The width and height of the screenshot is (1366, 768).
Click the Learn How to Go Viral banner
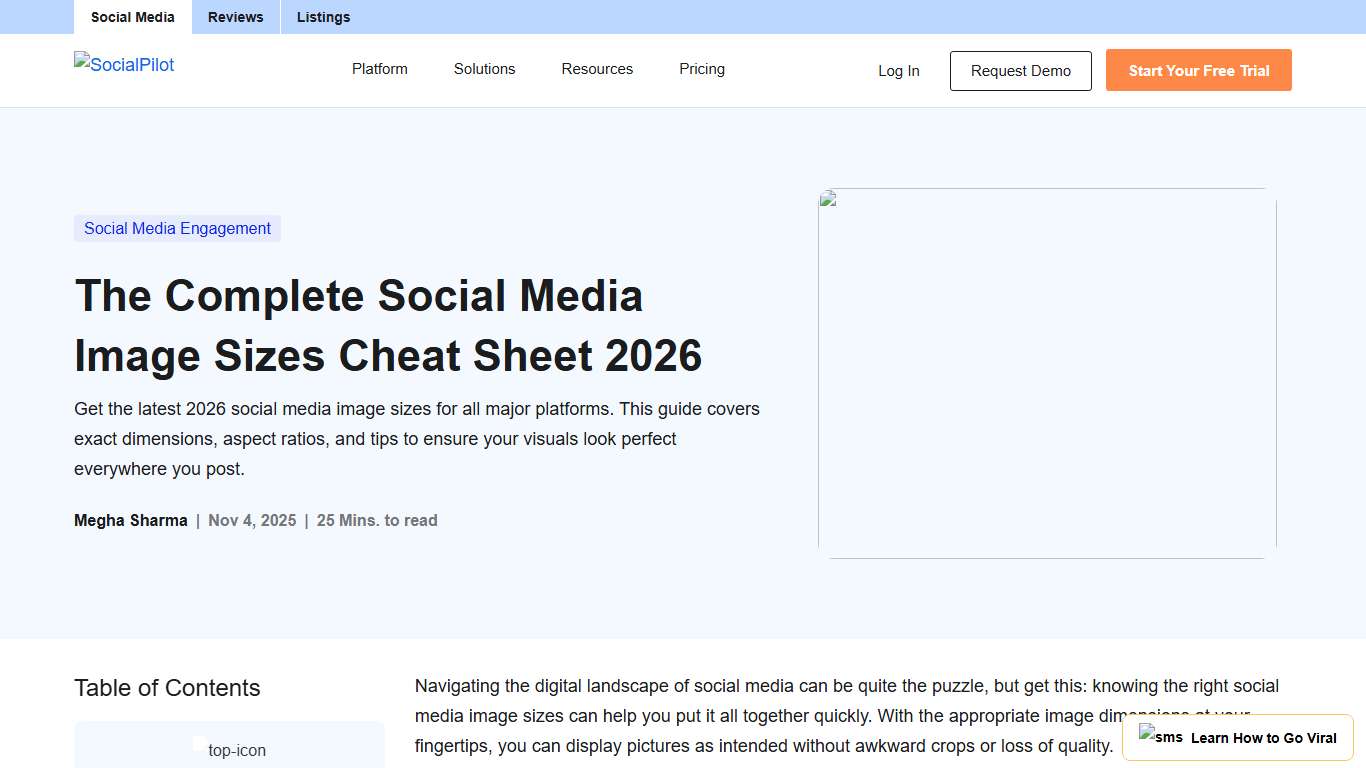pos(1238,737)
